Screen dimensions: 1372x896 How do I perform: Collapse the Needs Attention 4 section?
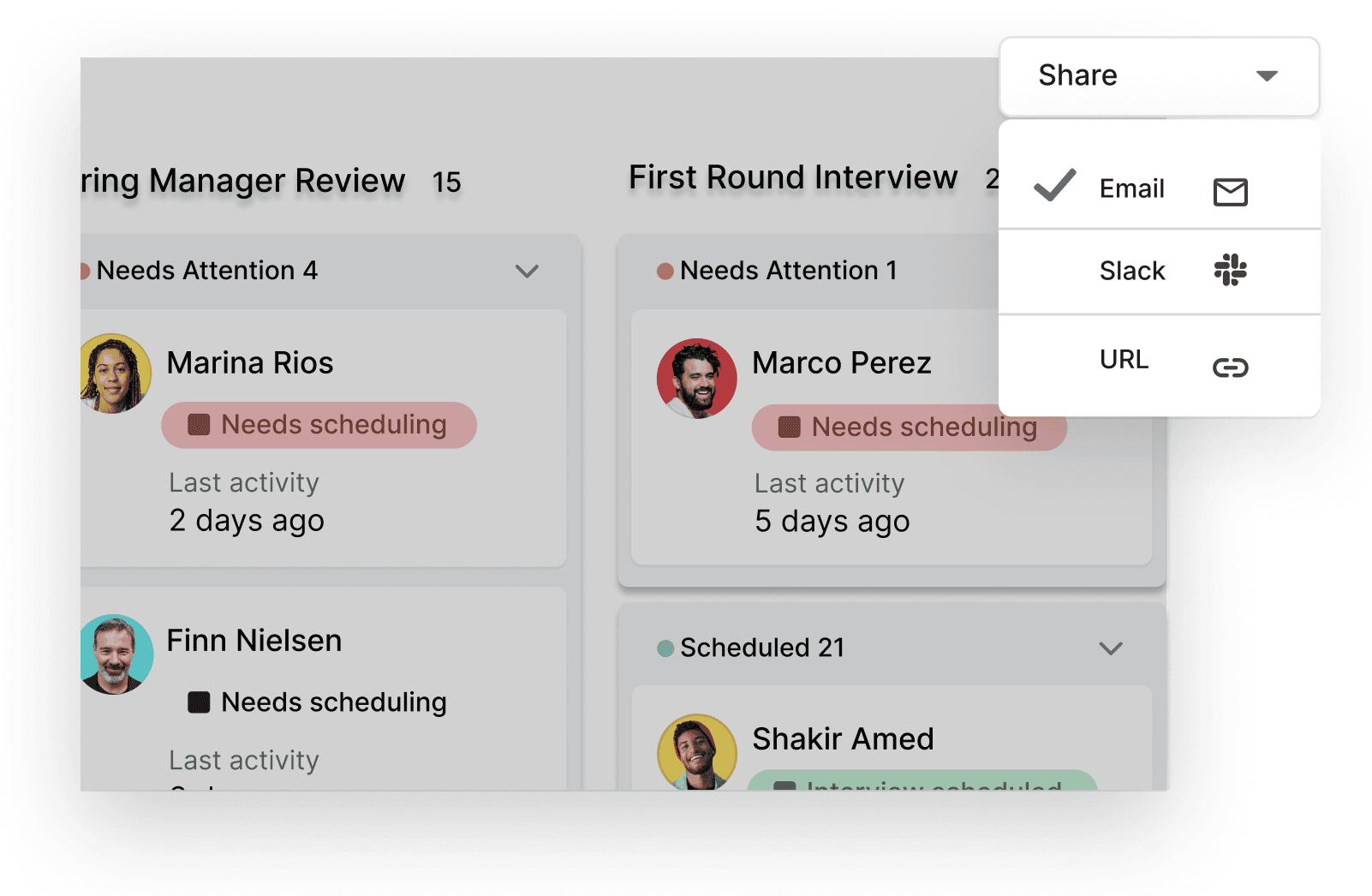(528, 271)
